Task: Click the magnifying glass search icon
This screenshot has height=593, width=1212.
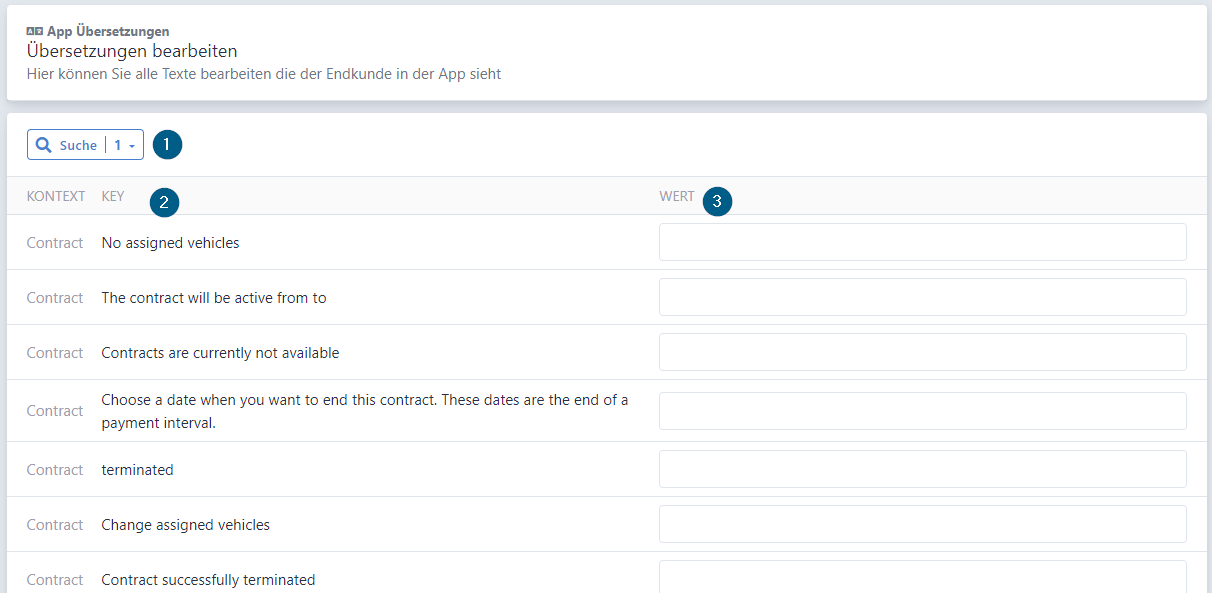Action: pos(43,145)
